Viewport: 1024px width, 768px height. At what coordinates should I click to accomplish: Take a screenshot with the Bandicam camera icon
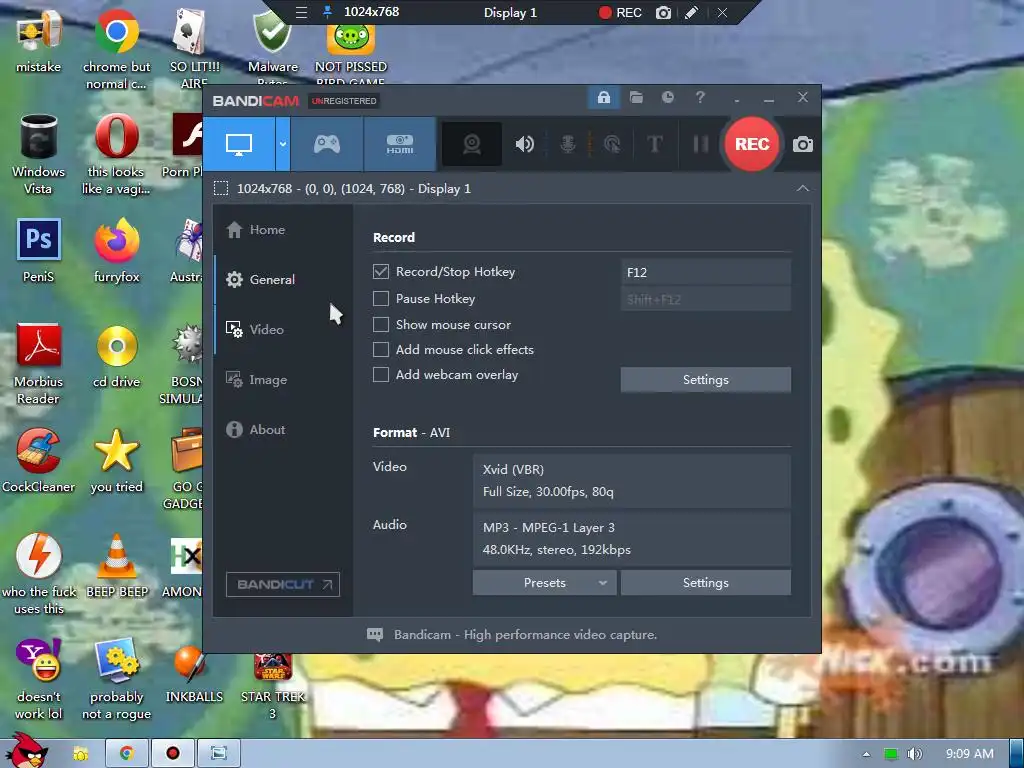pos(803,144)
